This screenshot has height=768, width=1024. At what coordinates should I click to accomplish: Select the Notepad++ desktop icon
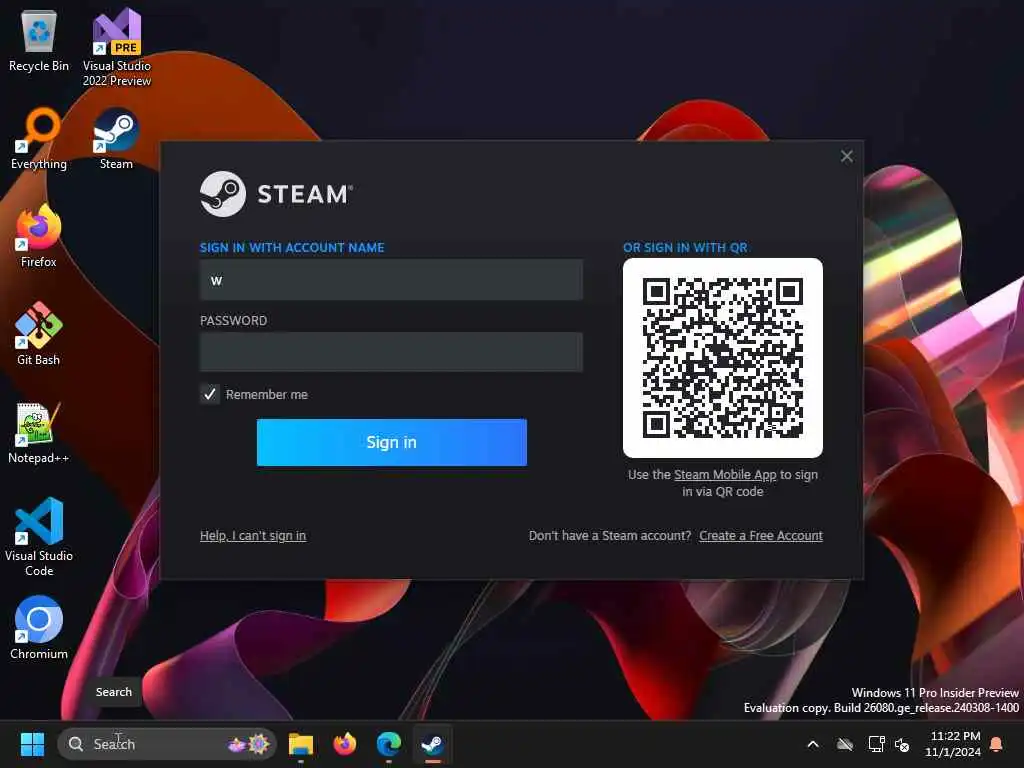coord(39,432)
